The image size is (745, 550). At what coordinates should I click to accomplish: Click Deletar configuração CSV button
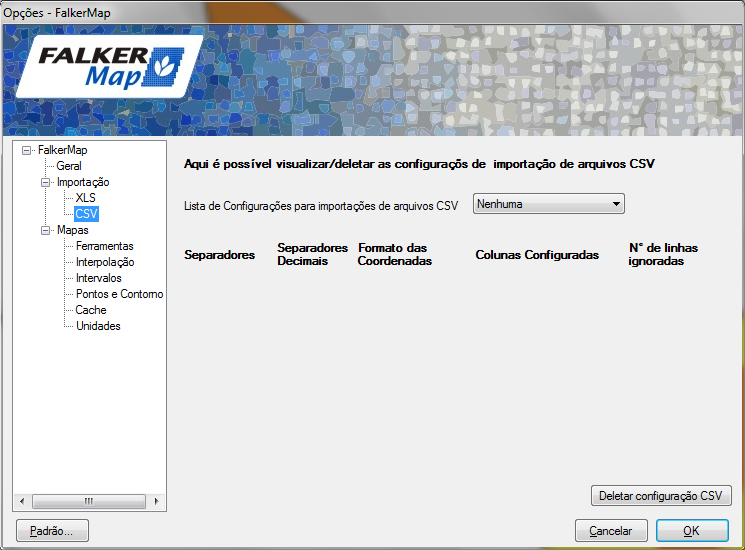pos(661,496)
